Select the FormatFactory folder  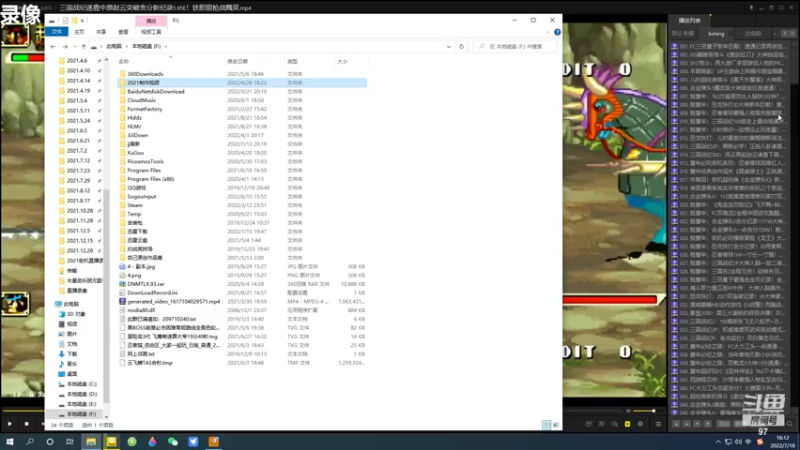144,109
